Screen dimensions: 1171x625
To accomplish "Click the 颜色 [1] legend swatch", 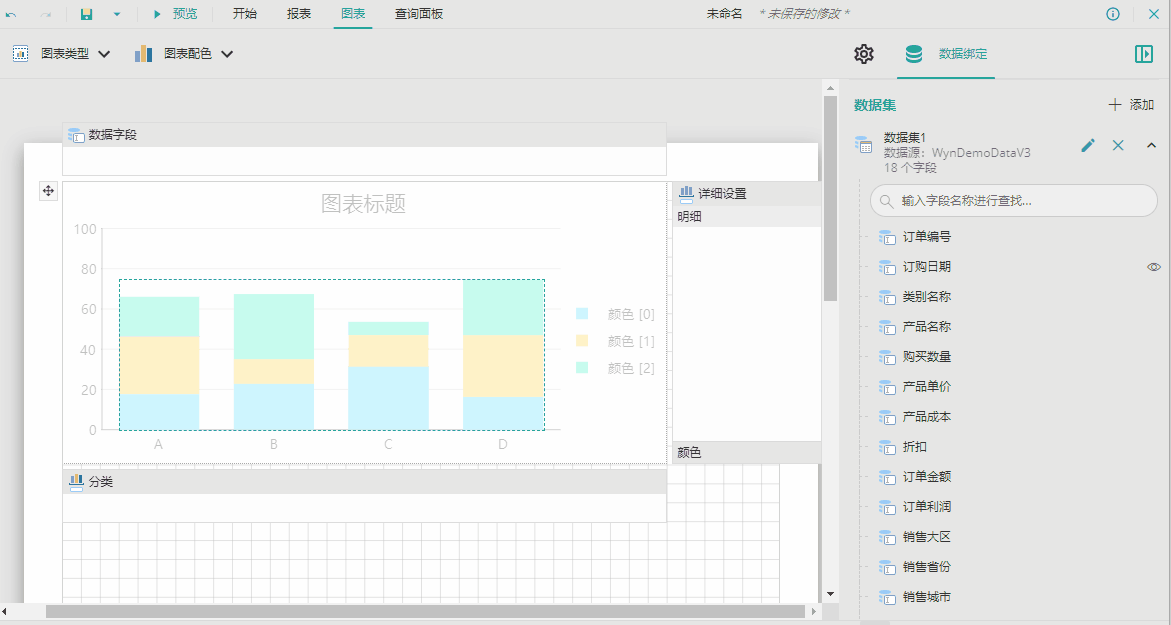I will (x=582, y=341).
